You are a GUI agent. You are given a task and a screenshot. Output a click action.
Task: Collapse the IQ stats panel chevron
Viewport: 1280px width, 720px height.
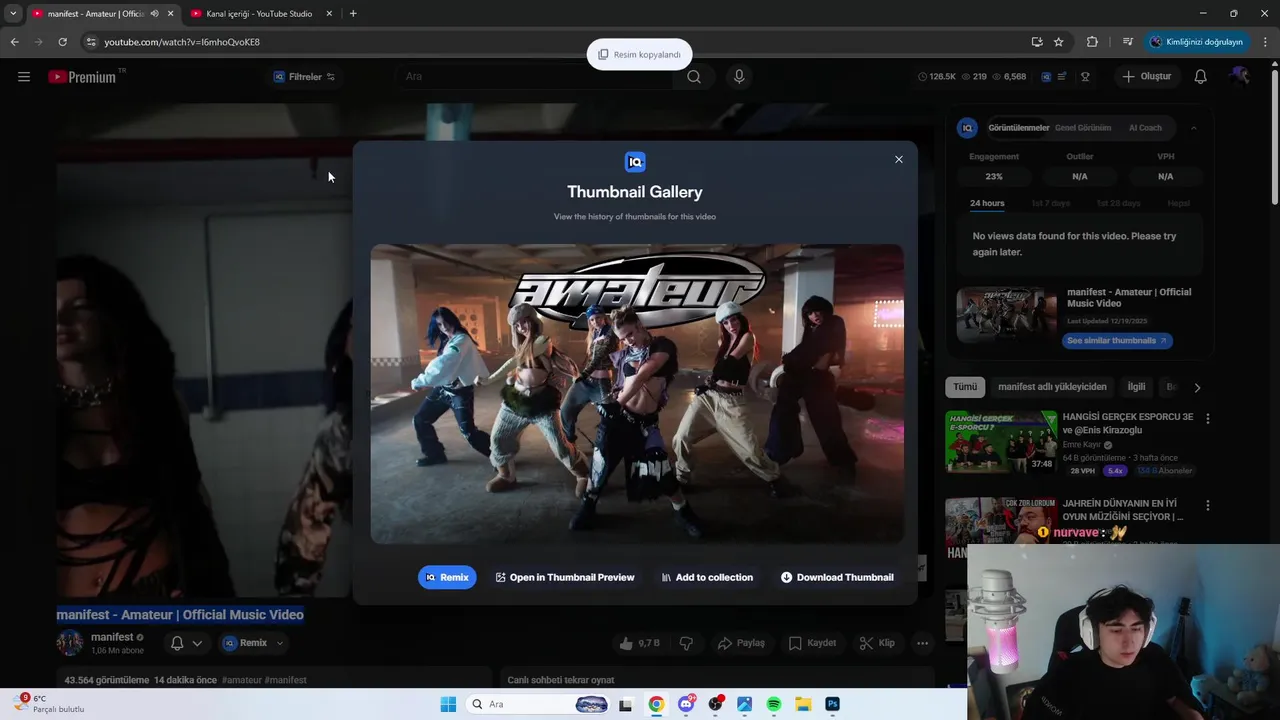(1193, 128)
